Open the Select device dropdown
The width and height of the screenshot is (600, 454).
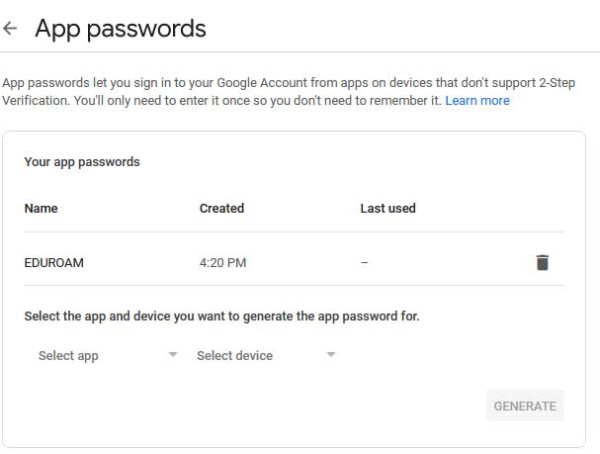(x=266, y=356)
